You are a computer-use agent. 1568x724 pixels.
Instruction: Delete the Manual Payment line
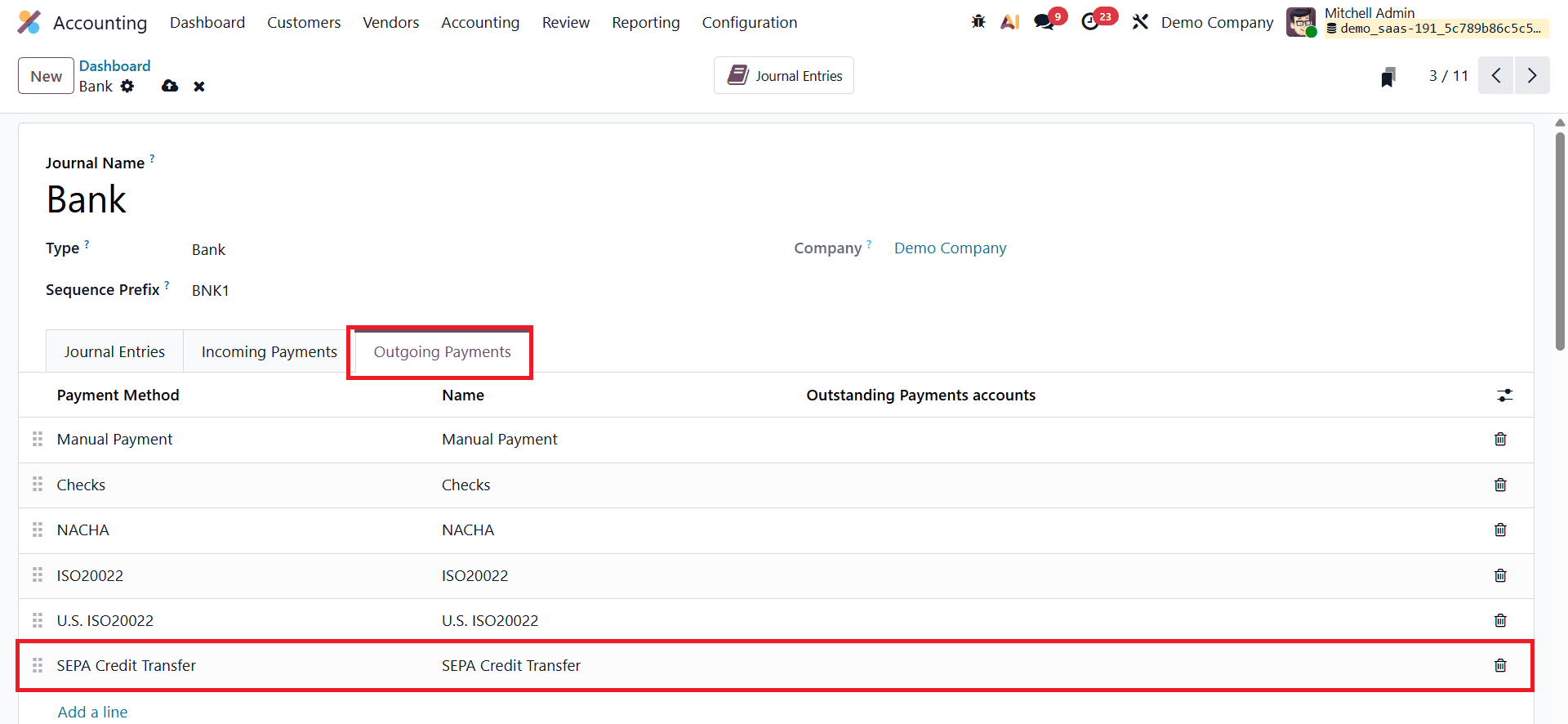click(1500, 440)
